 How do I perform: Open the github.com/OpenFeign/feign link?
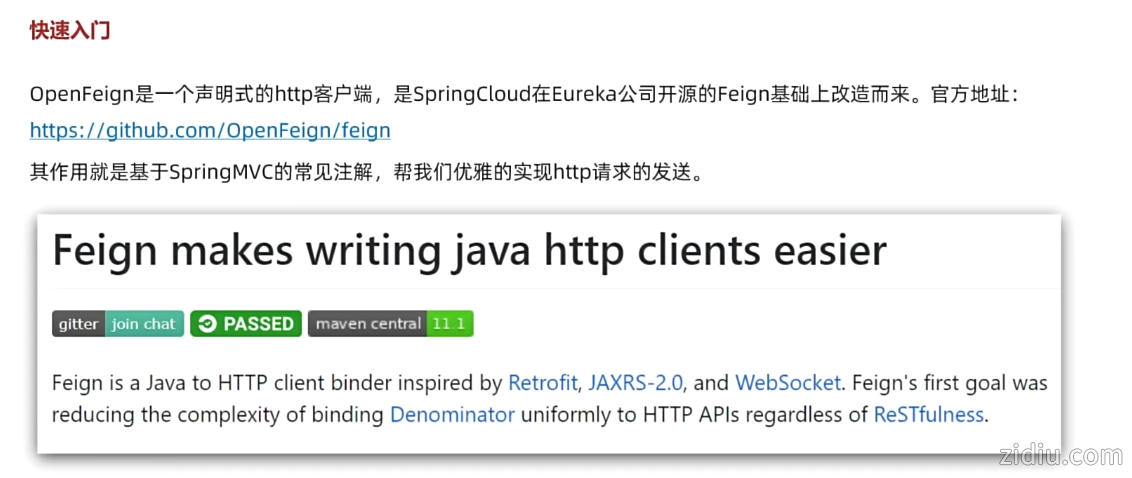210,130
